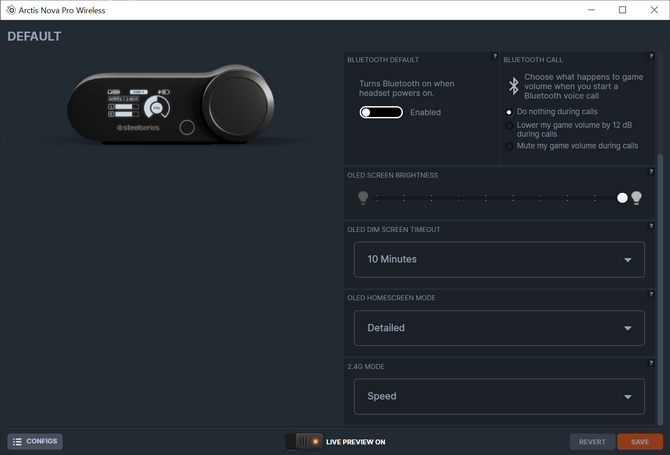The width and height of the screenshot is (670, 455).
Task: Click the "Enabled" label text
Action: pos(425,112)
